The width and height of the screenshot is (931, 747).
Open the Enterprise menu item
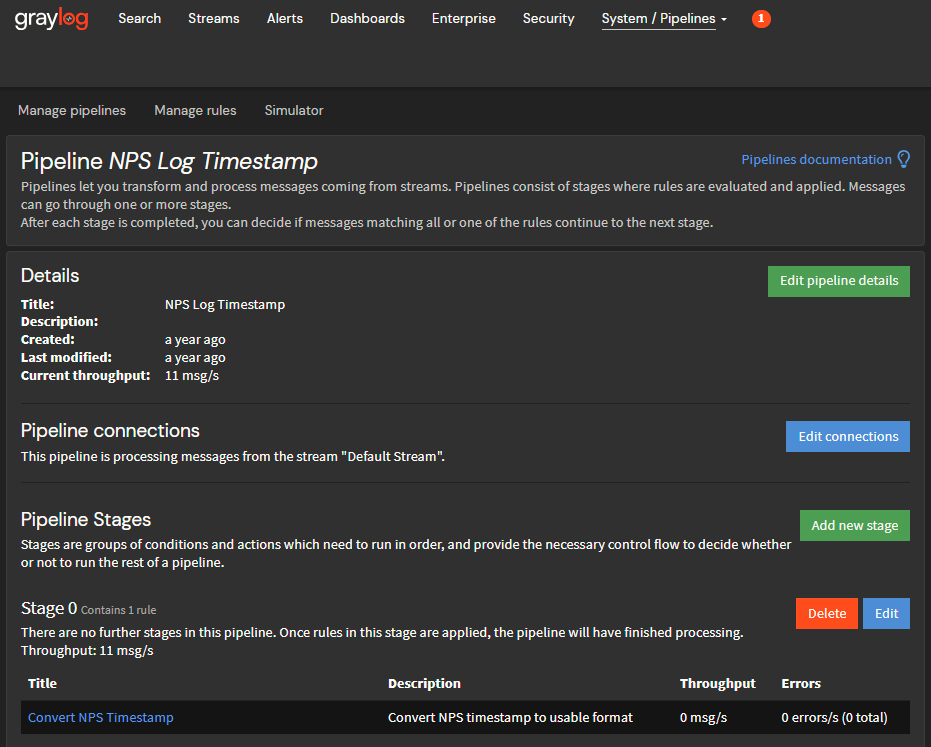pos(464,19)
